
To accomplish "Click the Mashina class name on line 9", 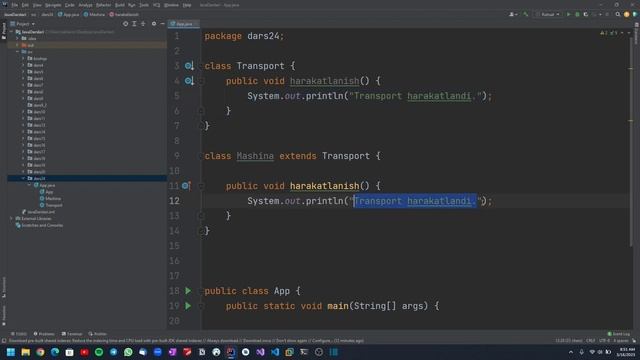I will (255, 156).
